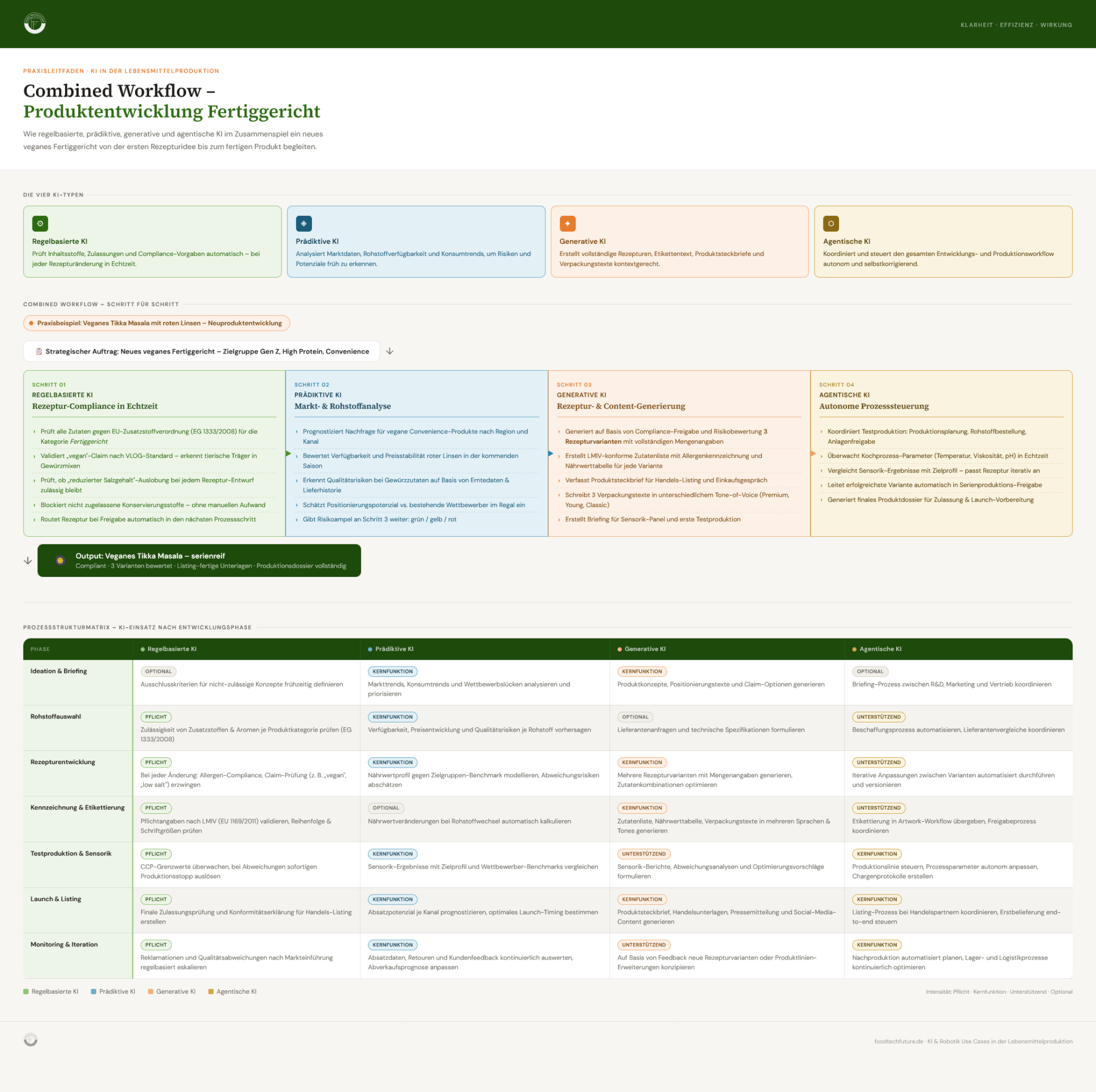
Task: Click the blue dot beside Prädiktive KI column header
Action: (370, 649)
